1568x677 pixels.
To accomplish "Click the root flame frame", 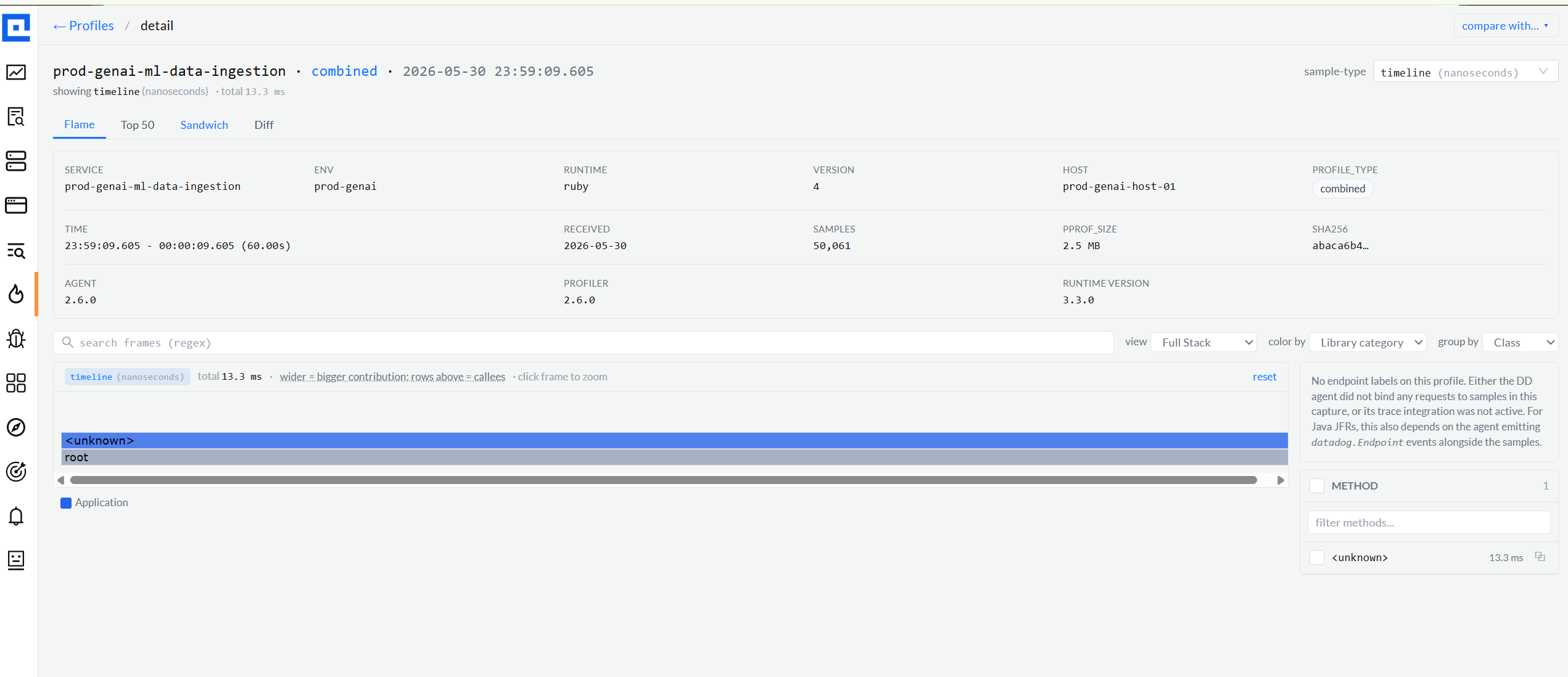I will (x=675, y=457).
